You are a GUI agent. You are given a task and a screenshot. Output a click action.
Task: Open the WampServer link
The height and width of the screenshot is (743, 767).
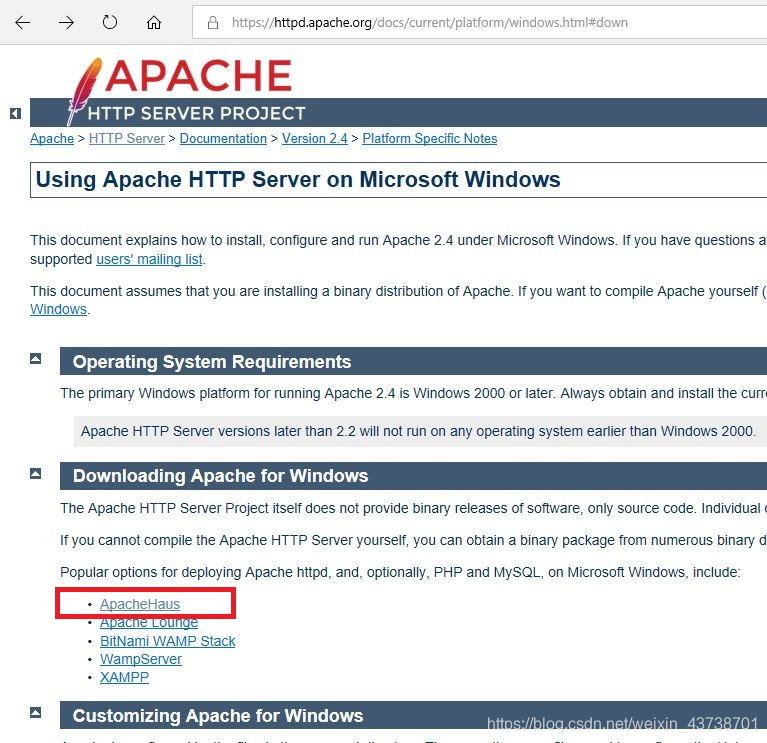pyautogui.click(x=141, y=659)
